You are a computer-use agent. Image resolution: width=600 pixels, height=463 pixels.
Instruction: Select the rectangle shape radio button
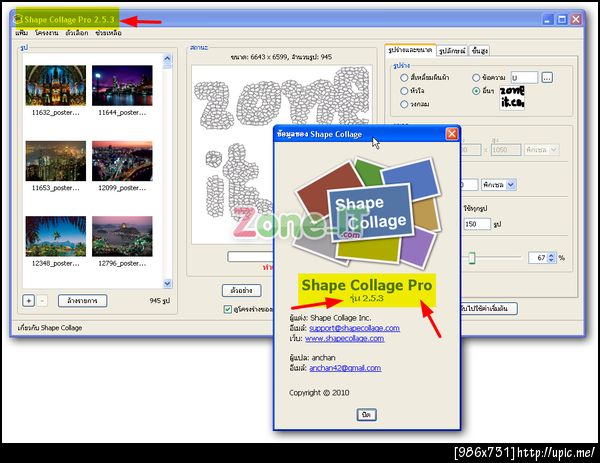404,78
